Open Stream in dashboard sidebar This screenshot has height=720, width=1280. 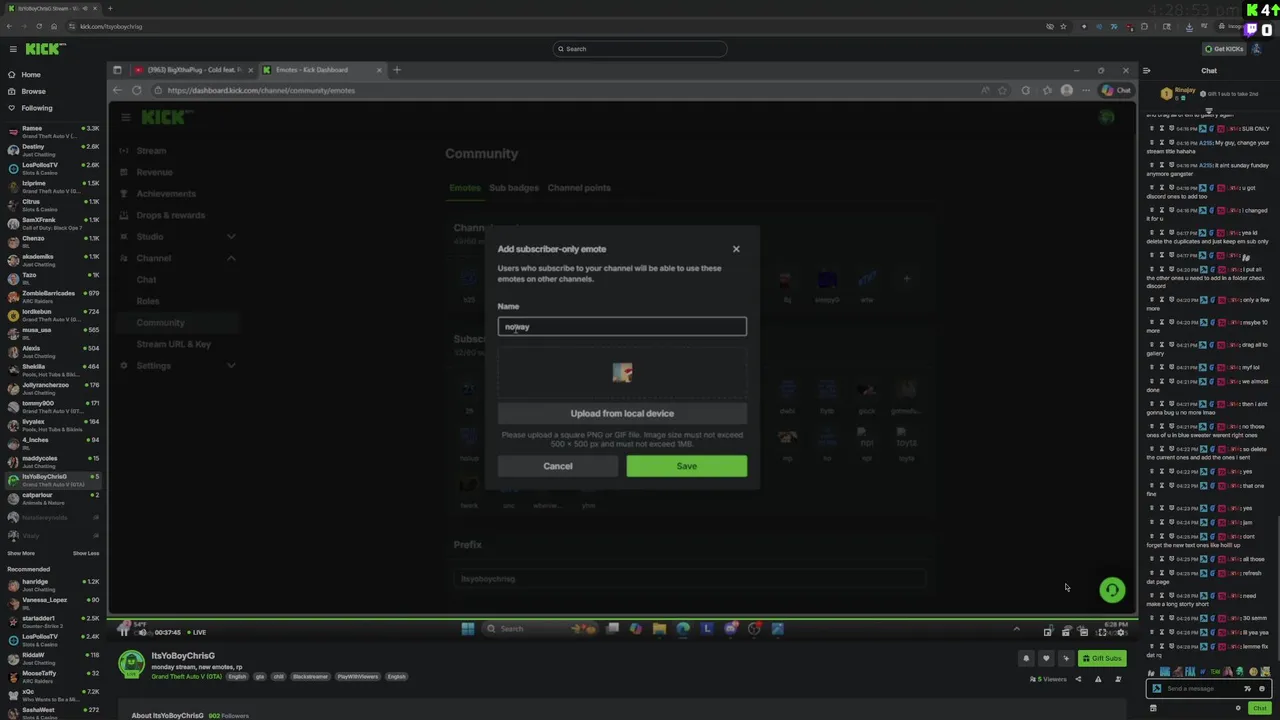(x=151, y=151)
